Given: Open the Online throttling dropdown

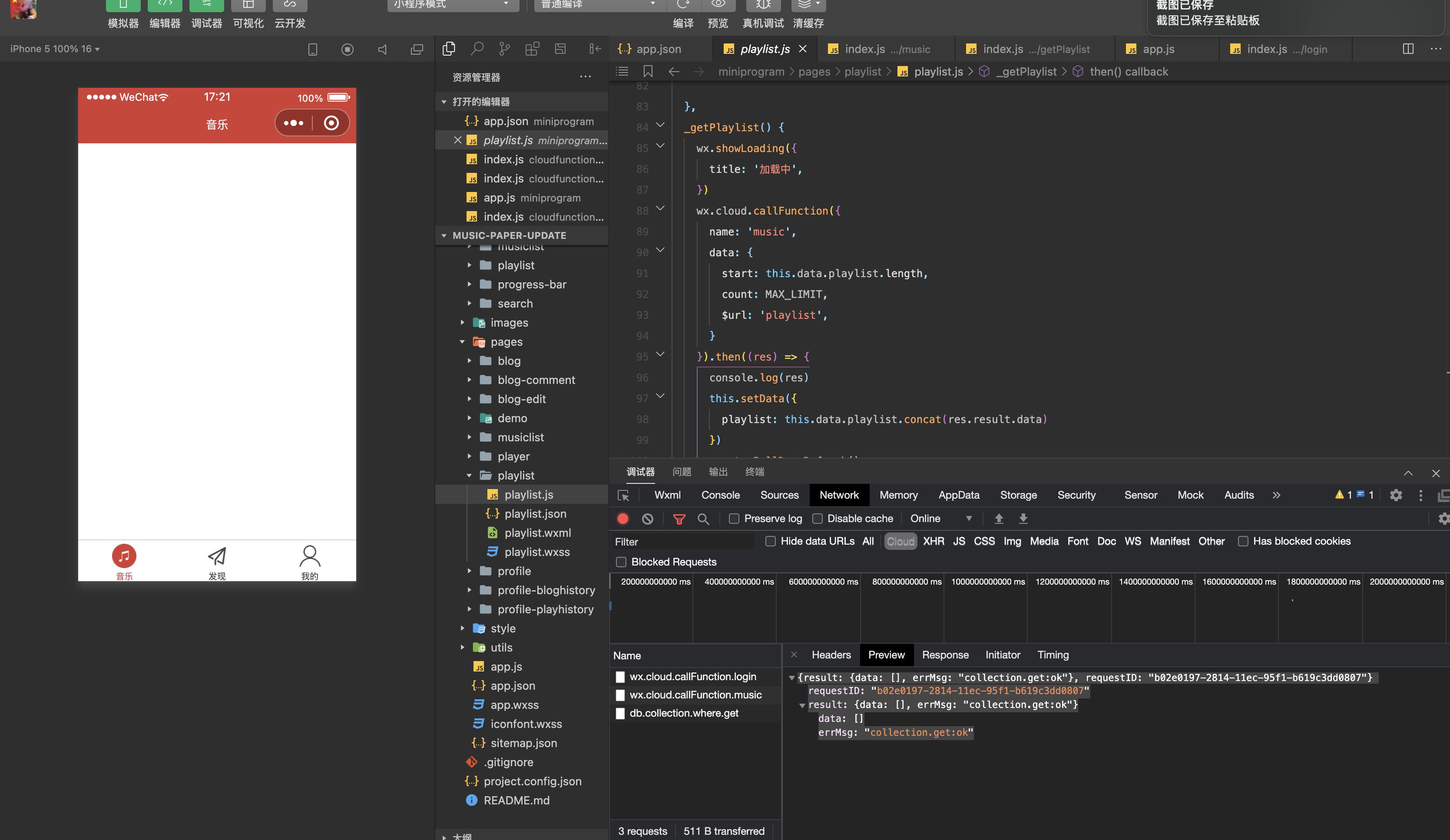Looking at the screenshot, I should click(941, 519).
